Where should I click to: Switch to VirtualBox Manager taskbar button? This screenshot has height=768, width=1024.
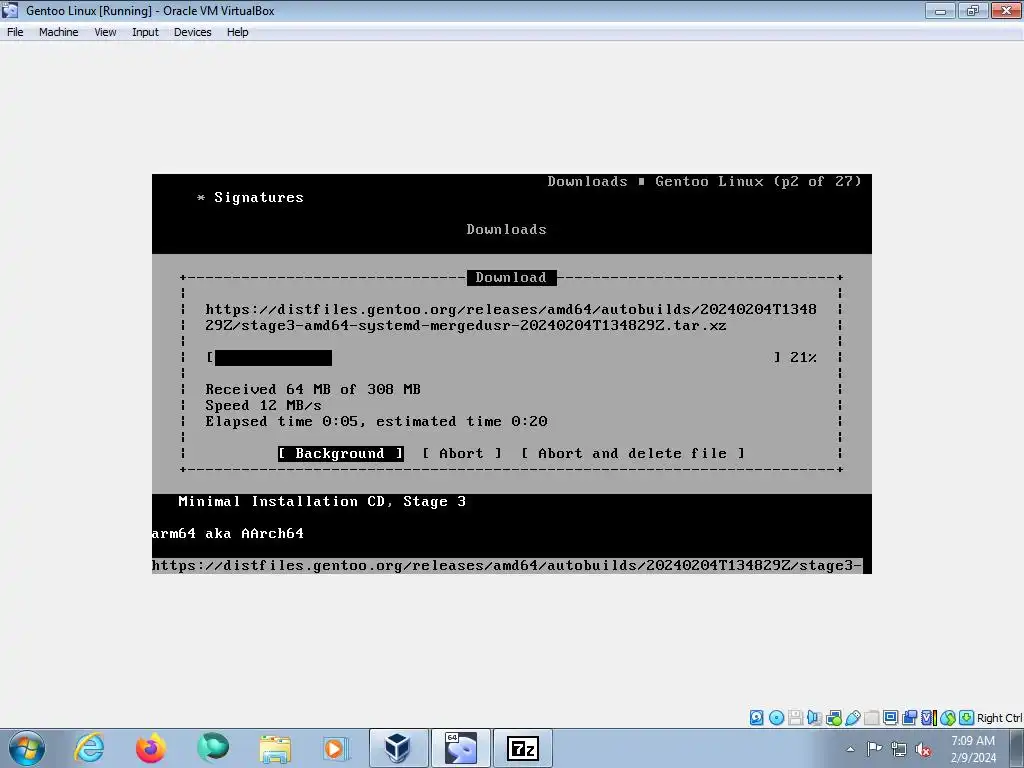pyautogui.click(x=398, y=748)
